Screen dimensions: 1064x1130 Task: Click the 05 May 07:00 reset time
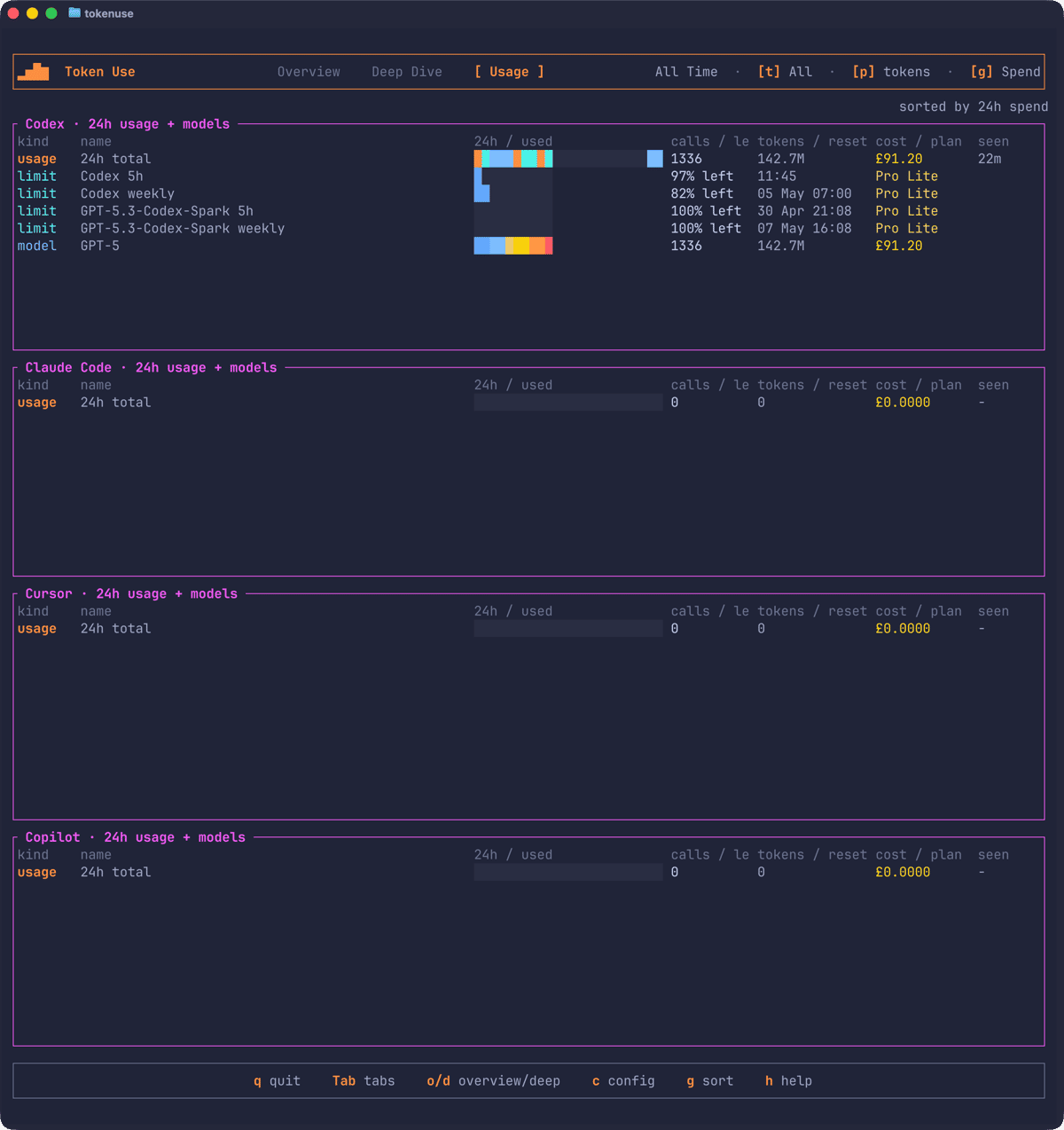pos(804,193)
